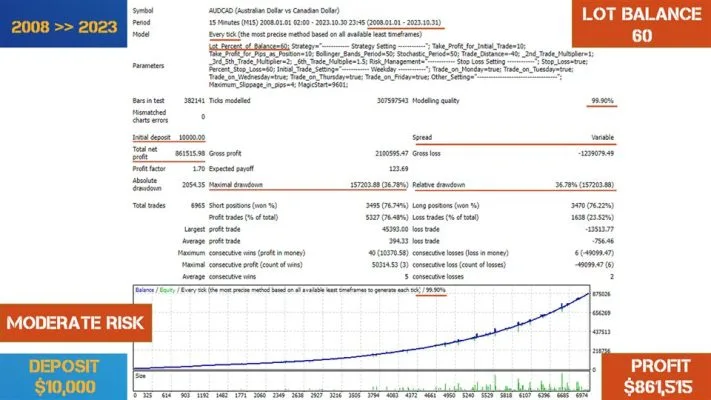Screen dimensions: 711x400
Task: Click the LOT BALANCE 60 orange banner
Action: click(641, 24)
